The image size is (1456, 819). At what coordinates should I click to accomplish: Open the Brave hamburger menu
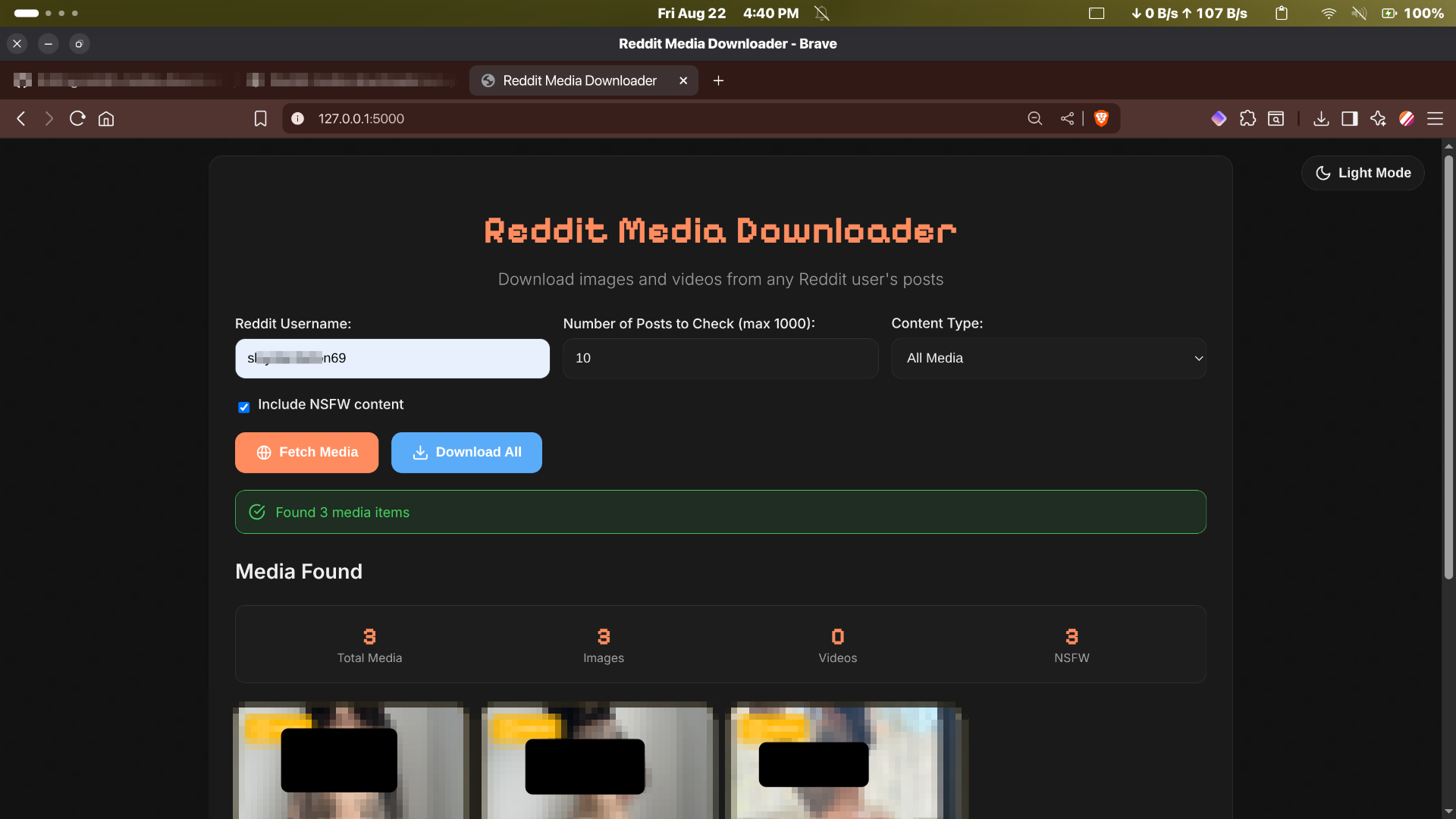click(1435, 119)
